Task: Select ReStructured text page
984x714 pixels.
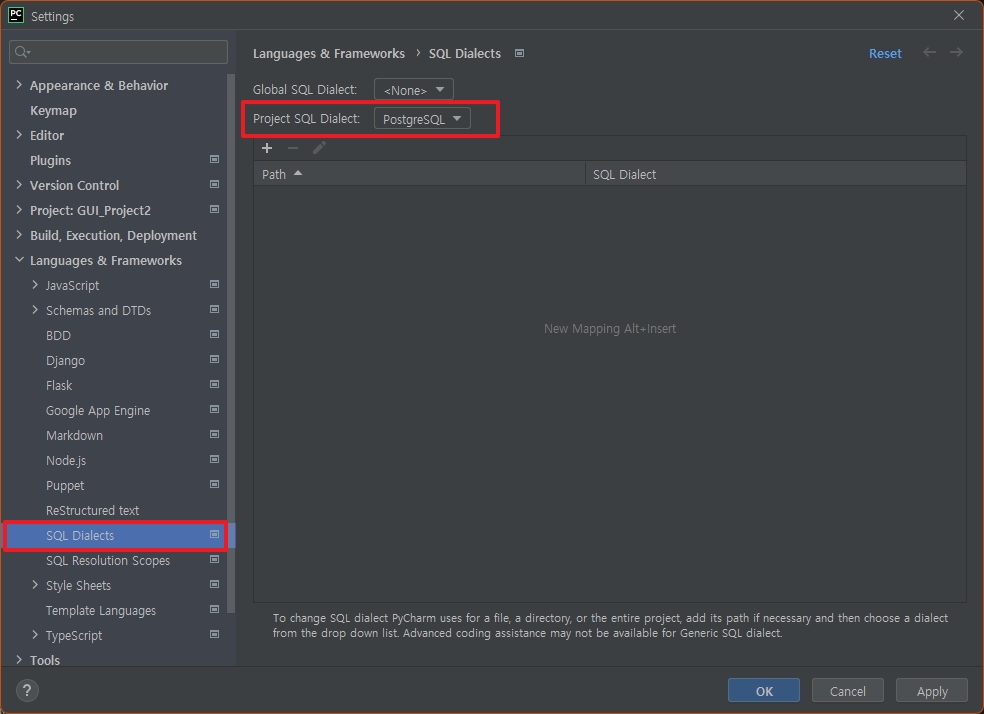Action: (92, 510)
